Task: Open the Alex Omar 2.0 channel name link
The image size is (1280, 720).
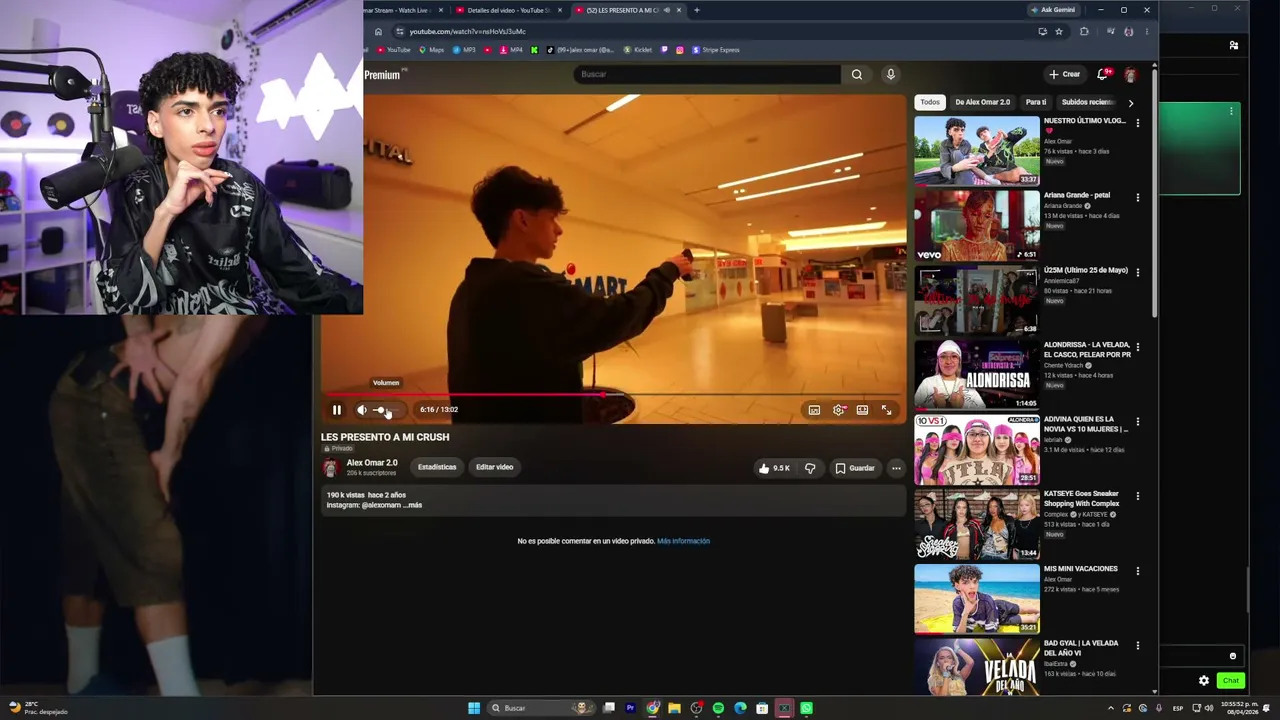Action: pyautogui.click(x=372, y=463)
